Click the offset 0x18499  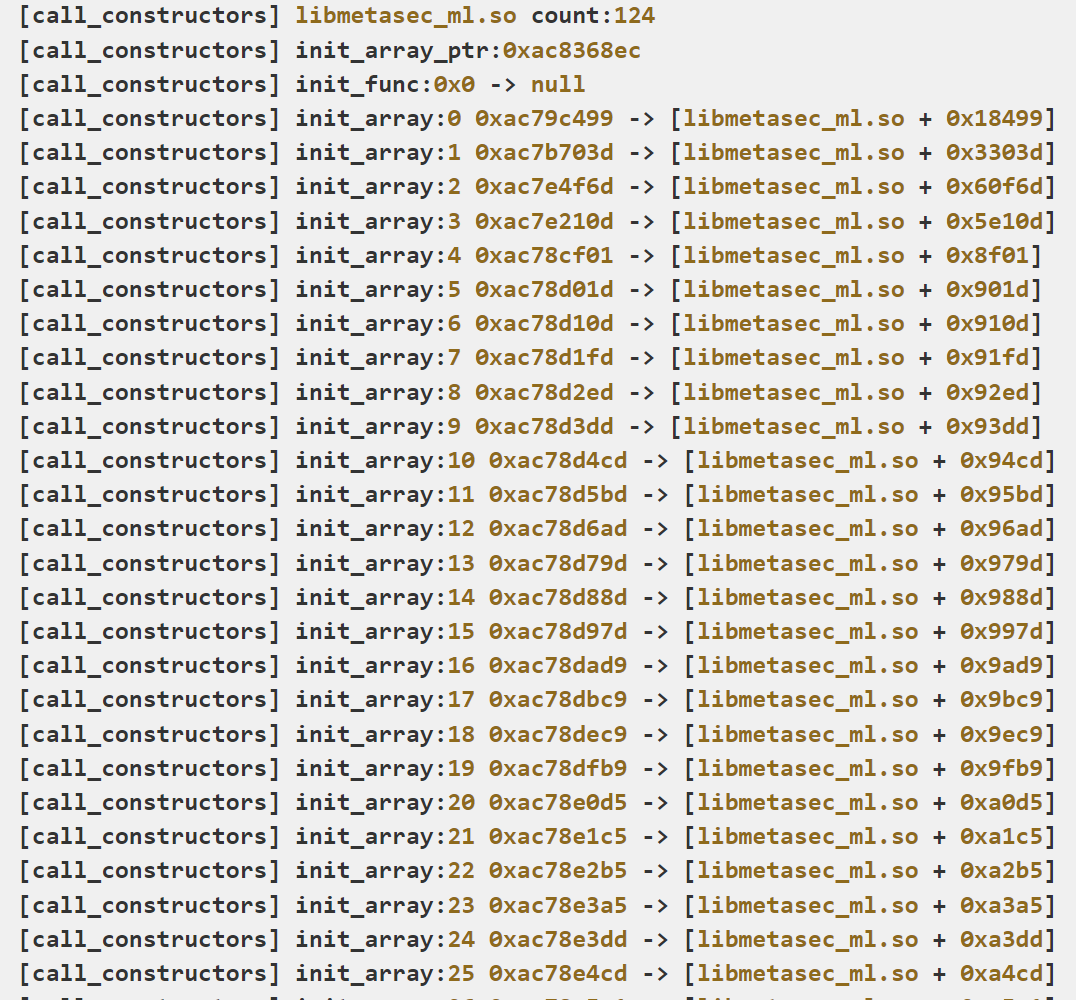[994, 118]
